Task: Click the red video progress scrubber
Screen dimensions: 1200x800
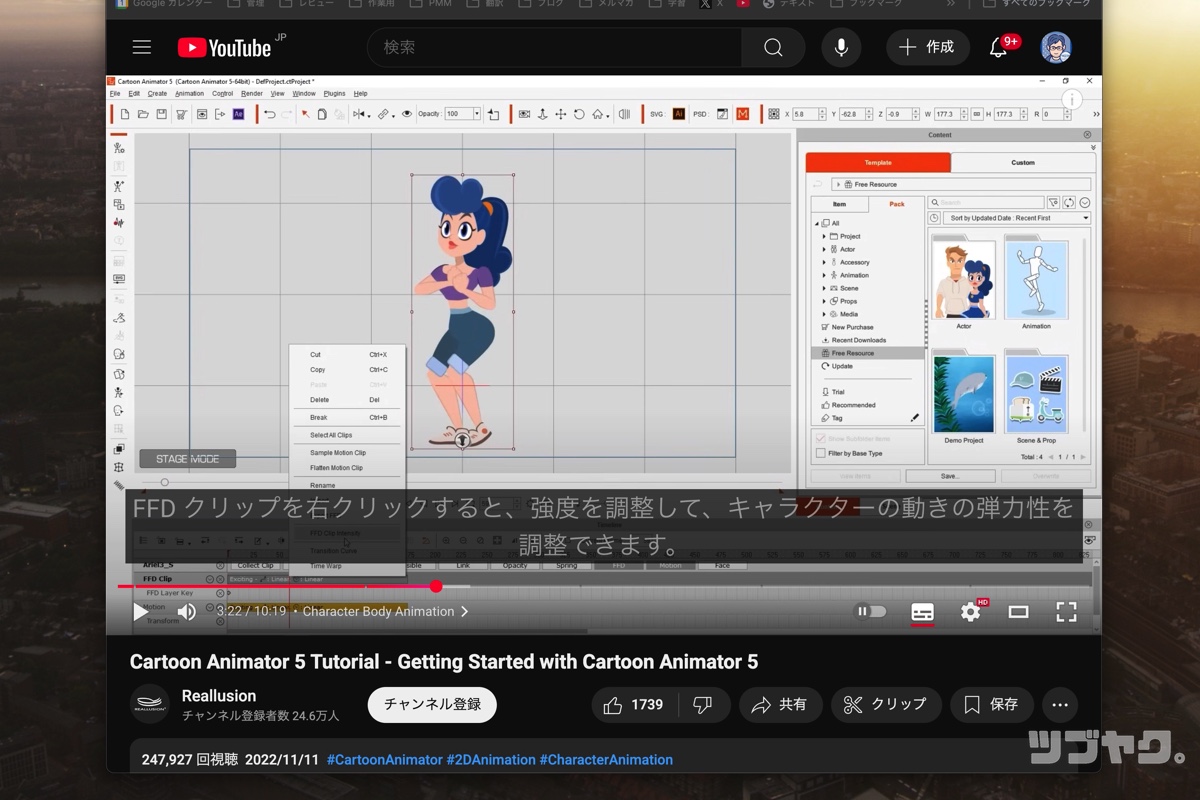Action: 436,587
